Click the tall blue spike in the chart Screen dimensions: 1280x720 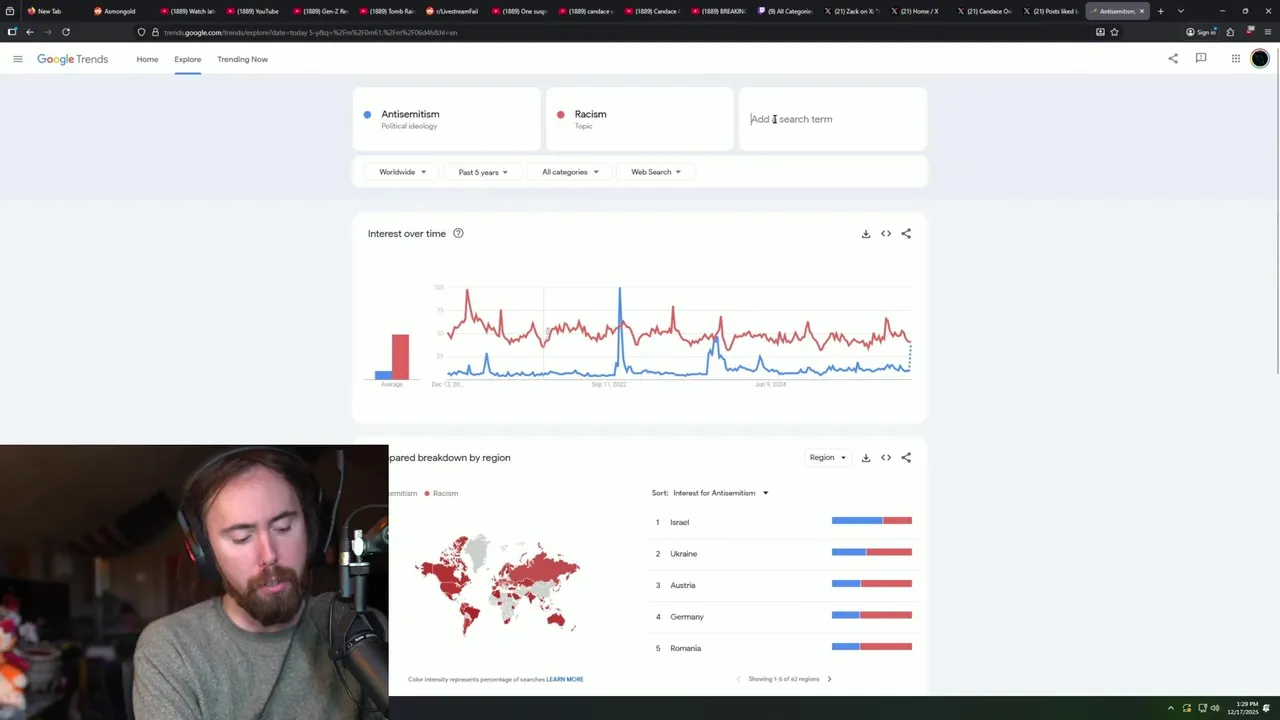619,332
